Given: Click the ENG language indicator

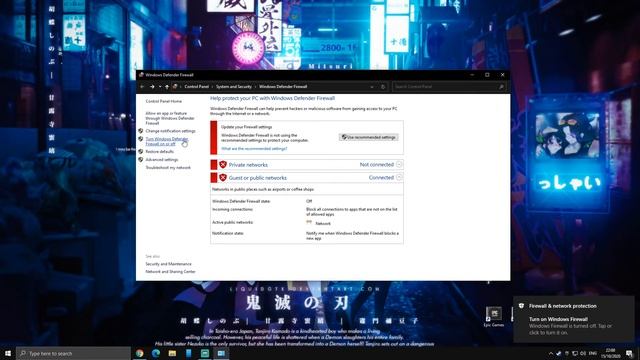Looking at the screenshot, I should coord(593,353).
